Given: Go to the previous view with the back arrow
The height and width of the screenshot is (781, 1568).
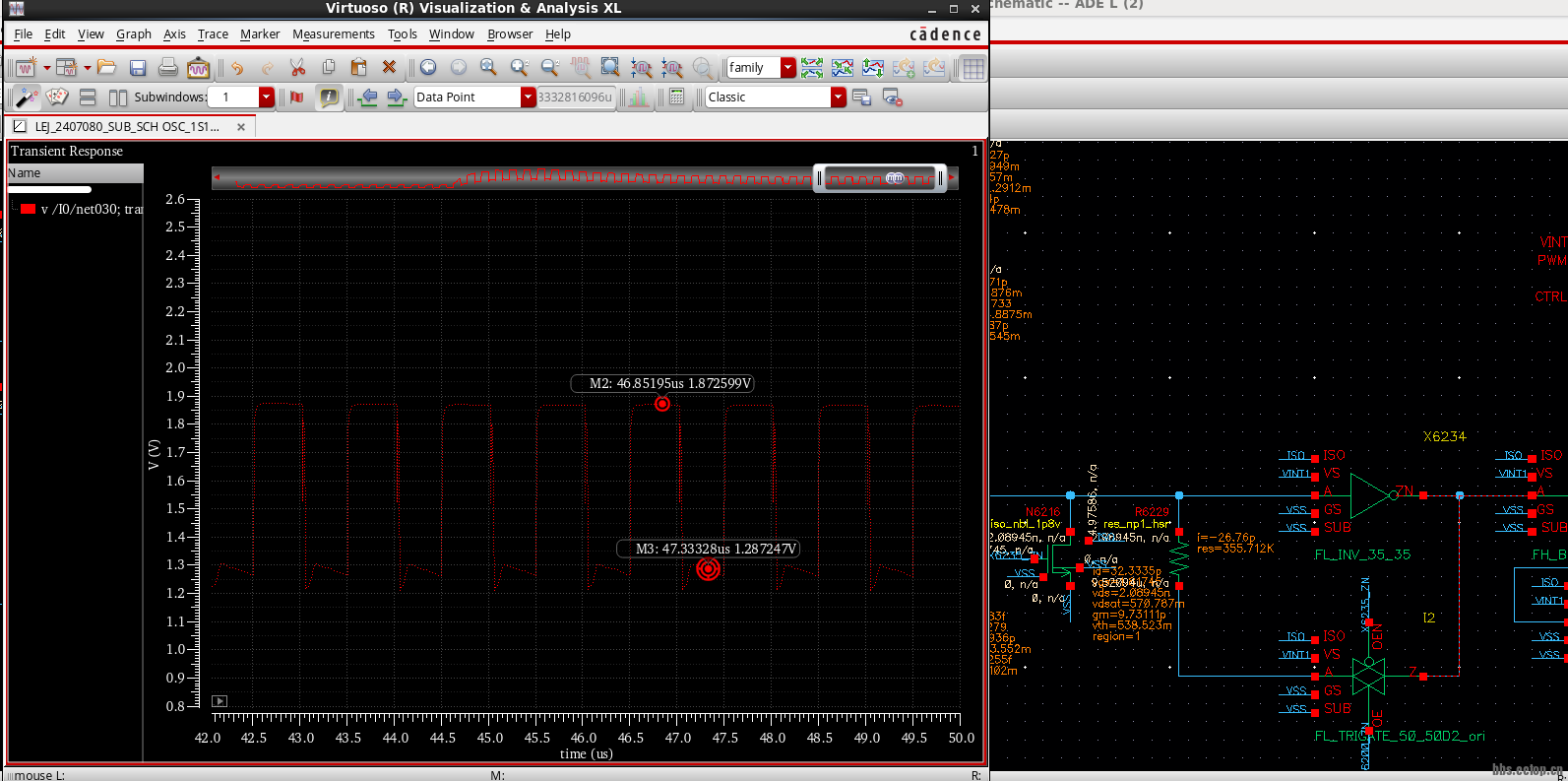Looking at the screenshot, I should pyautogui.click(x=428, y=68).
